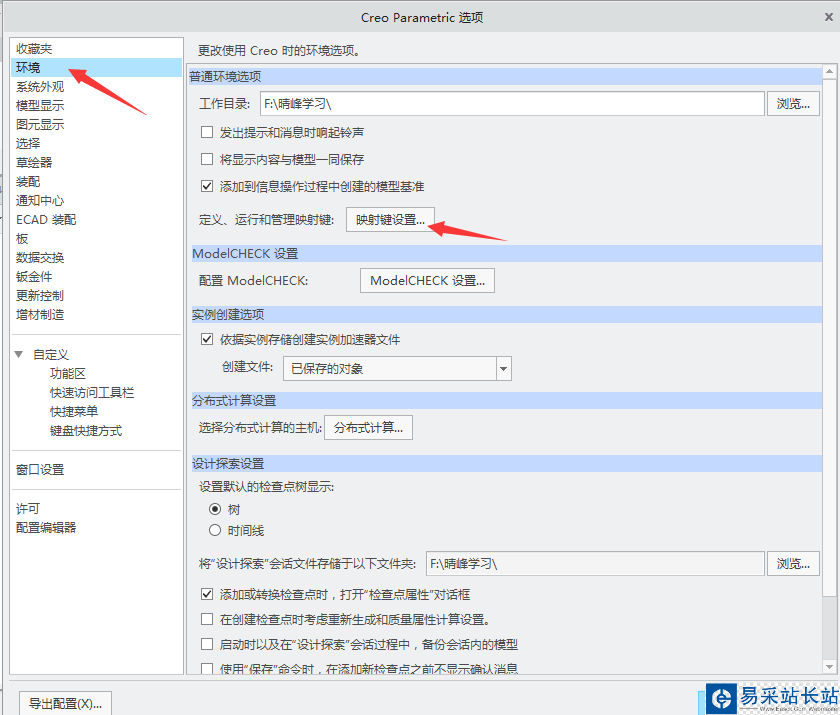Viewport: 840px width, 715px height.
Task: Select 快捷菜单 customization
Action: tap(74, 411)
